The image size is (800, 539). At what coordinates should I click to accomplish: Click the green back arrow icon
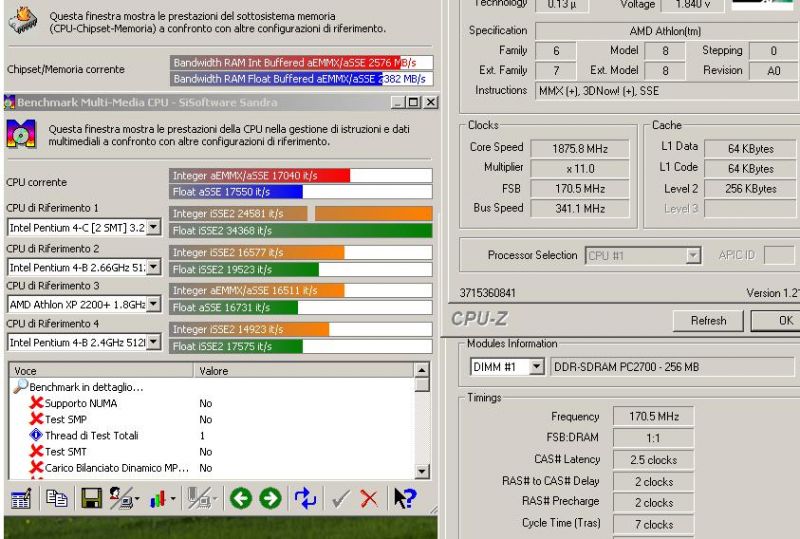(241, 498)
